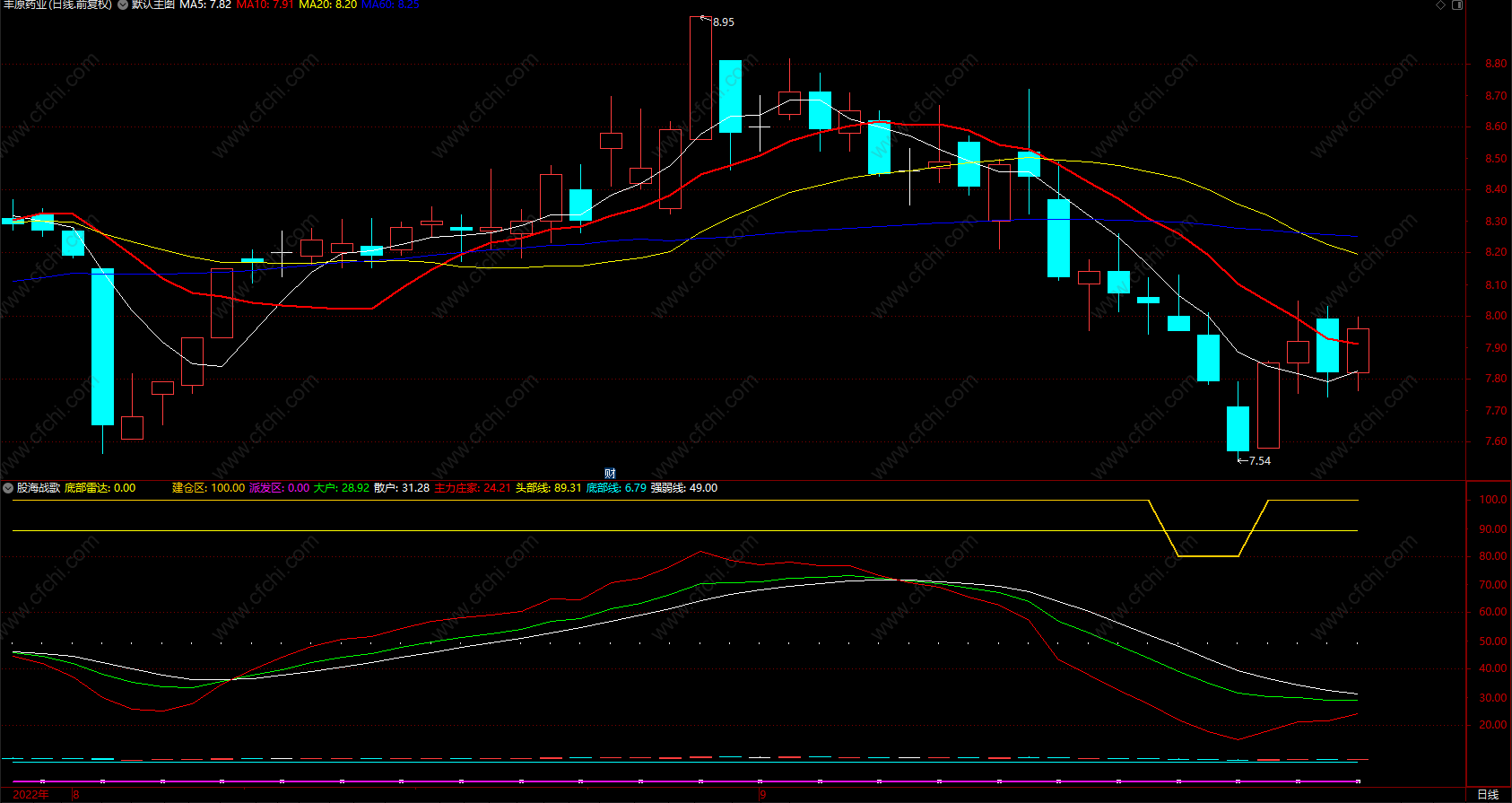Click the 50.00 indicator axis label
The width and height of the screenshot is (1512, 803).
(1493, 642)
